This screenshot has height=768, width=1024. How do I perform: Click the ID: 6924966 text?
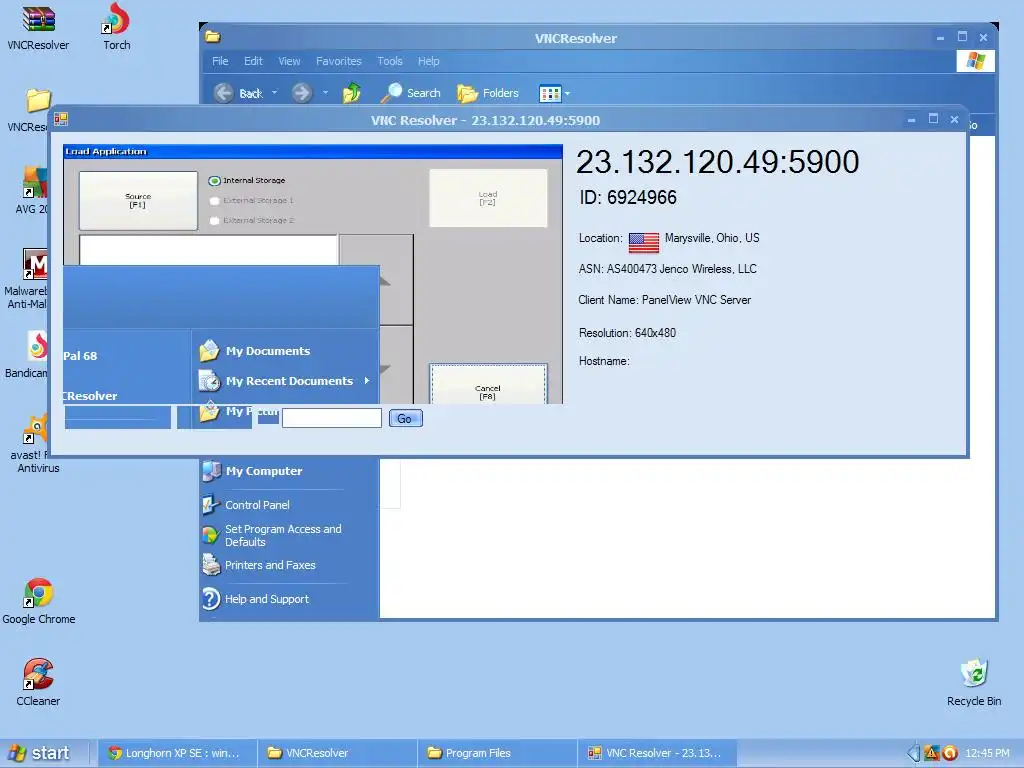point(628,197)
